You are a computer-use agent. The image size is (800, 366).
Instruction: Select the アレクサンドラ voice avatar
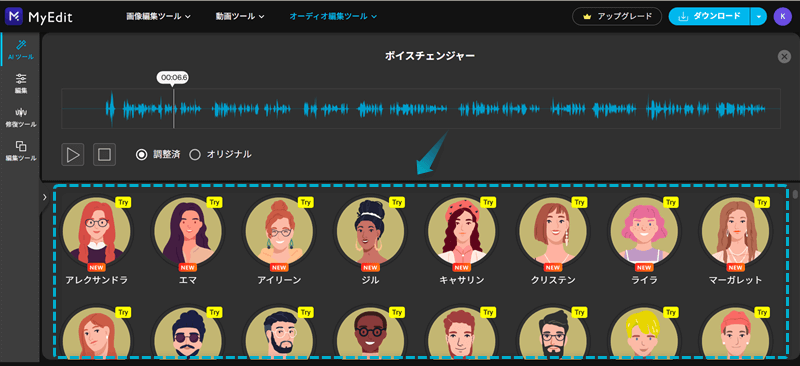point(96,230)
